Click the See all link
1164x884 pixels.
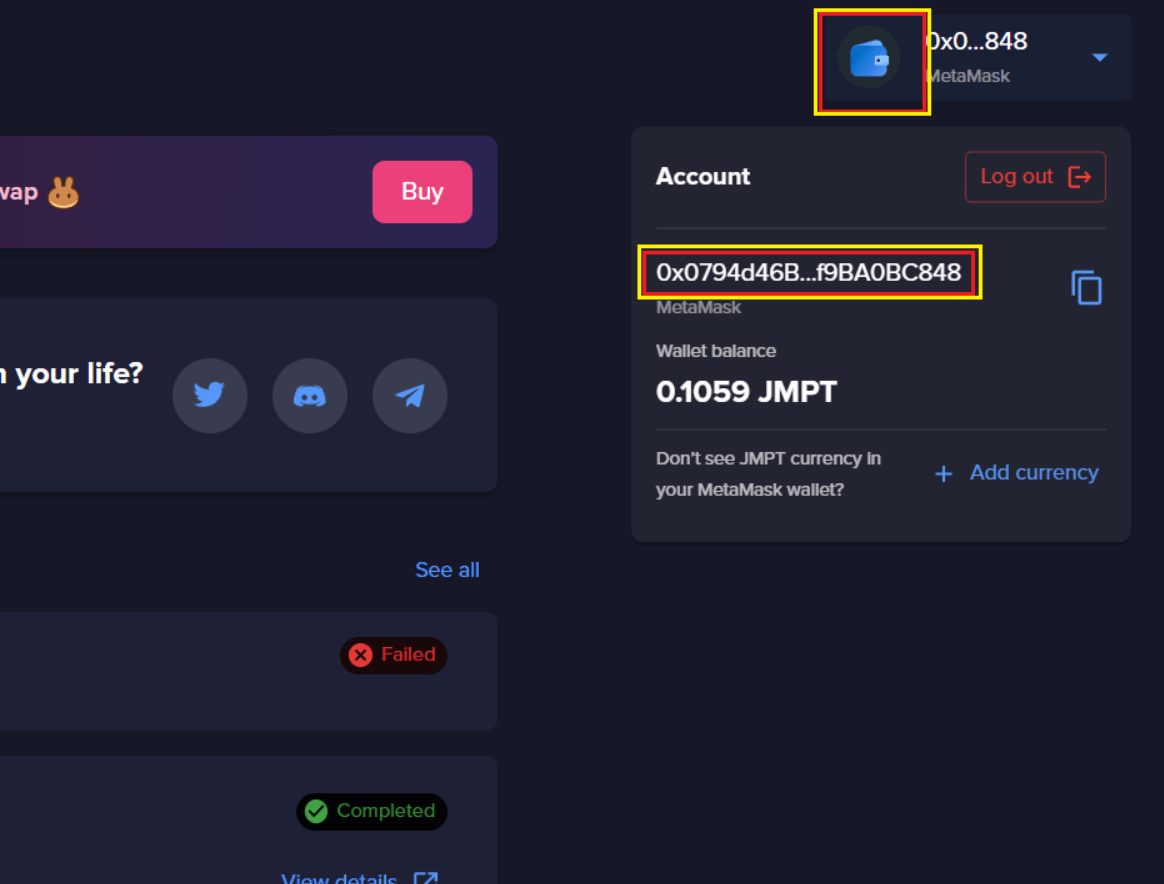click(447, 570)
